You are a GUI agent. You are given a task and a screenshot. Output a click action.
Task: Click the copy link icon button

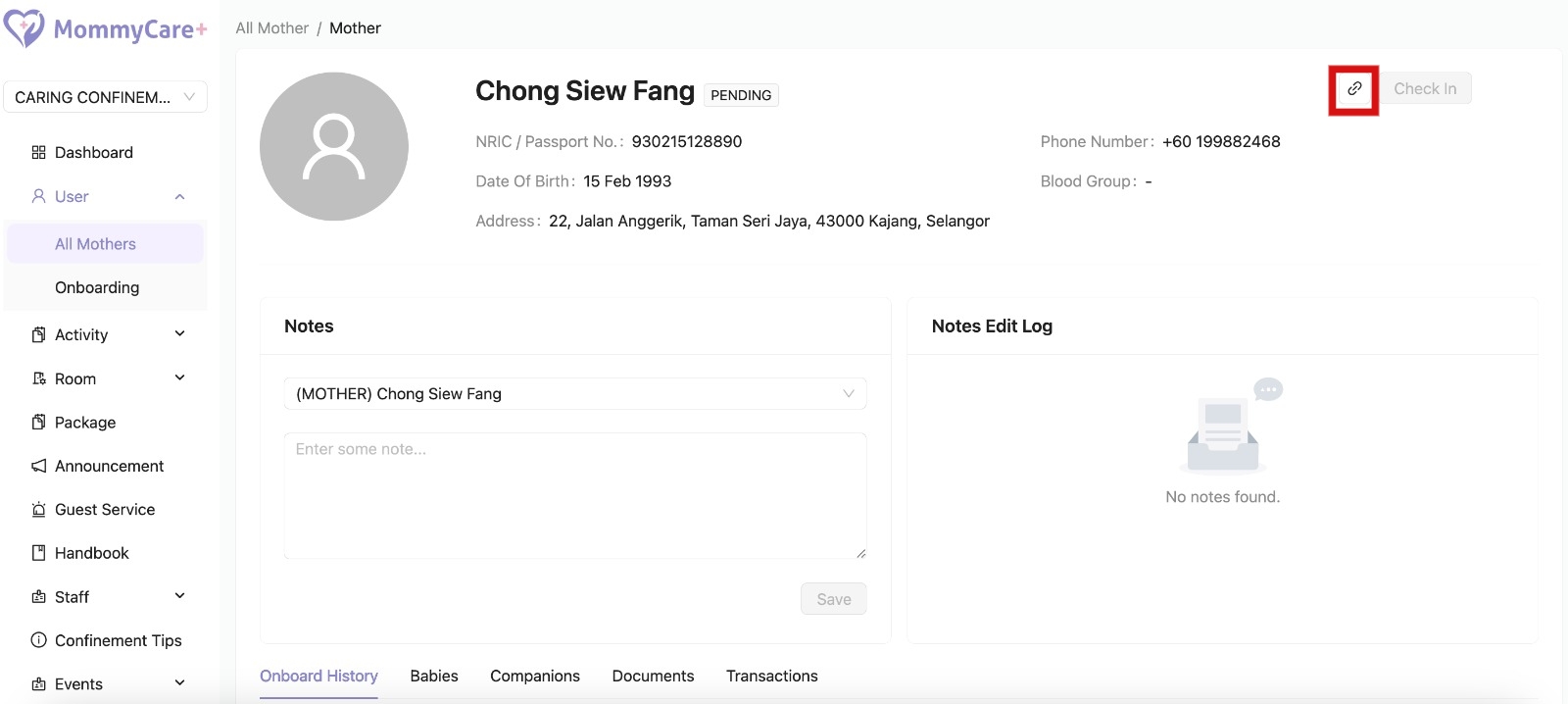coord(1353,89)
